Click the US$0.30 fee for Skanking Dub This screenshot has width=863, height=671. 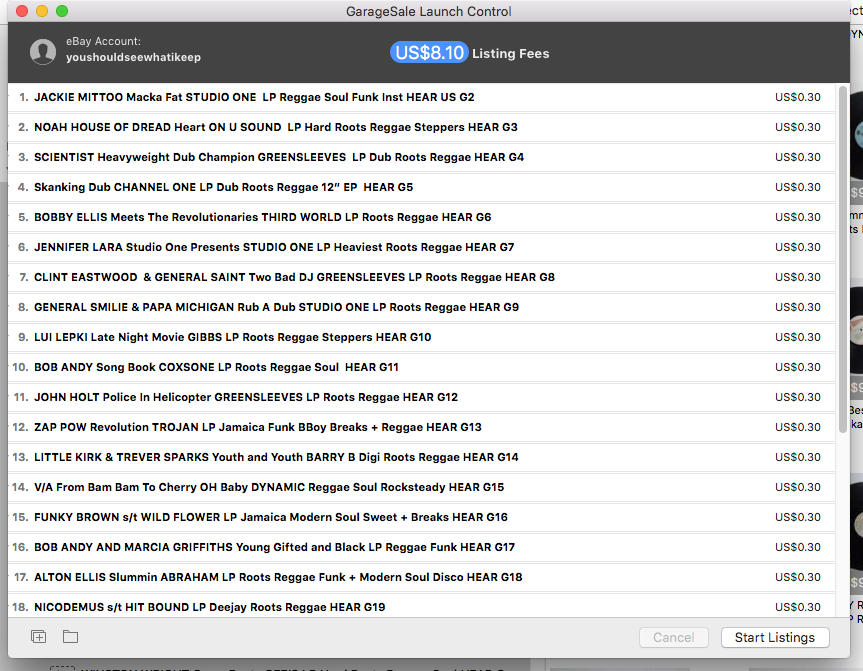pyautogui.click(x=798, y=187)
